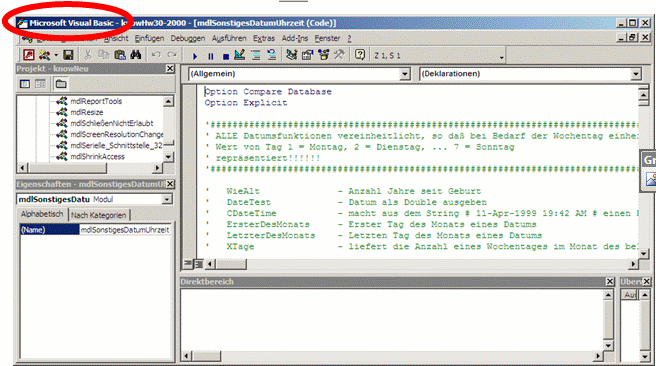Open the Add-Ins menu
The height and width of the screenshot is (366, 656).
pos(295,38)
